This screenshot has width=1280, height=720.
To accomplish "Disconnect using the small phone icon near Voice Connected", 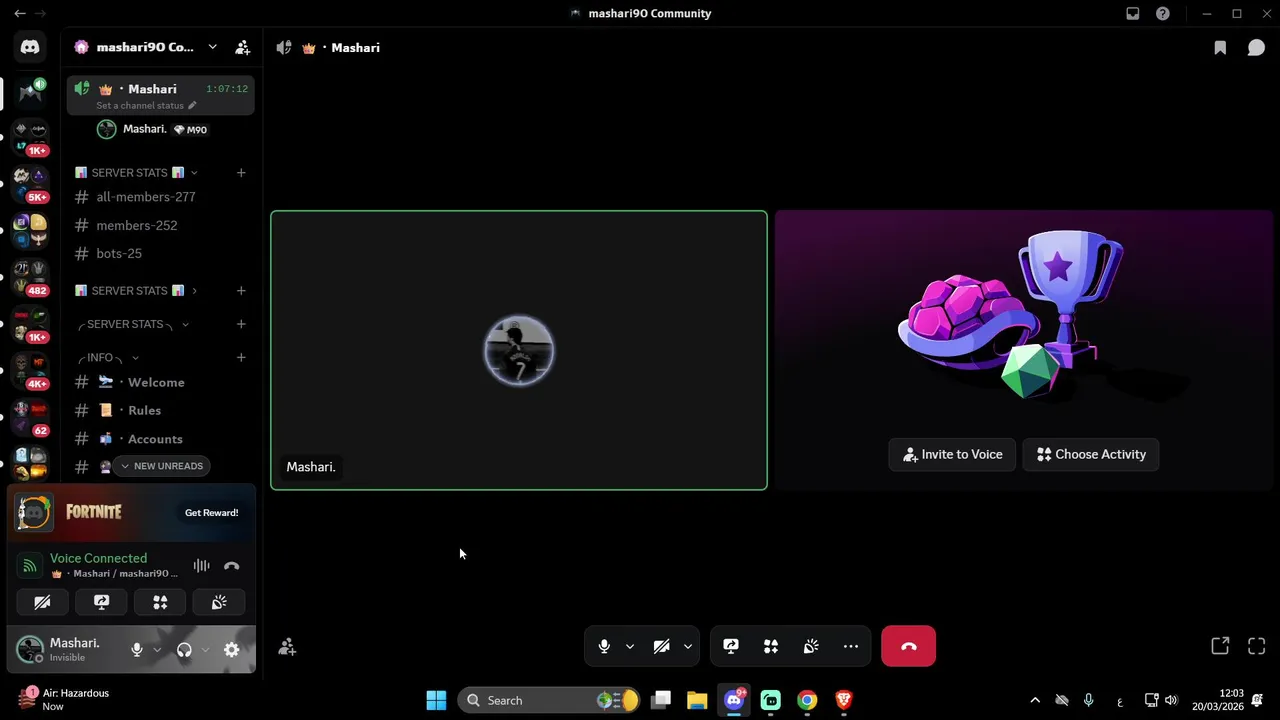I will [232, 566].
